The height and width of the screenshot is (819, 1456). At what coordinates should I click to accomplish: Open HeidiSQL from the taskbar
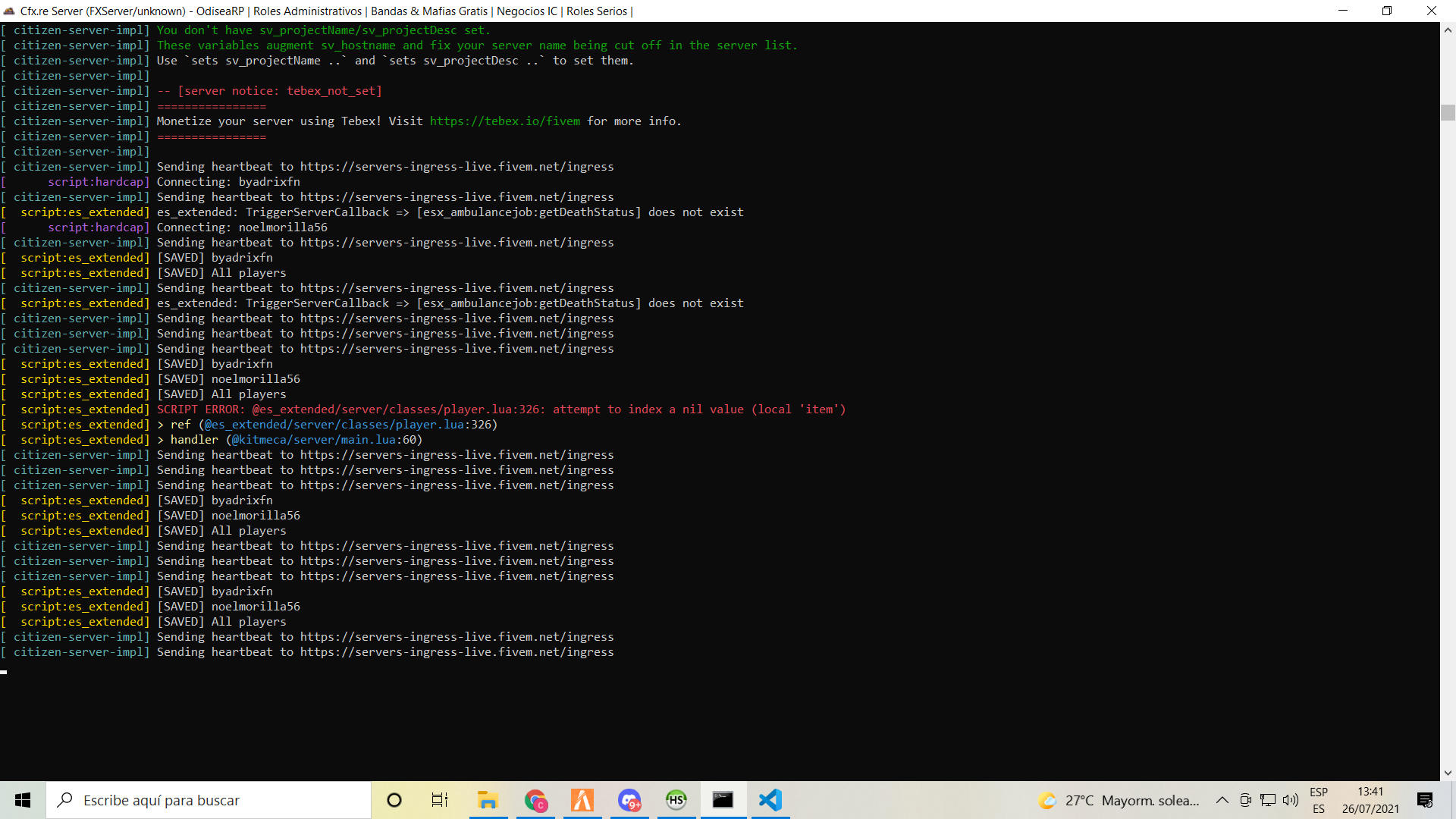point(676,800)
